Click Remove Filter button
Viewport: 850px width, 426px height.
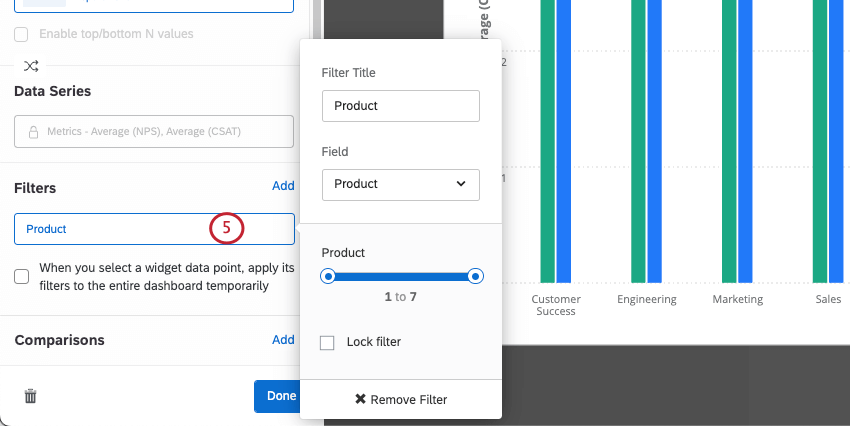point(401,400)
